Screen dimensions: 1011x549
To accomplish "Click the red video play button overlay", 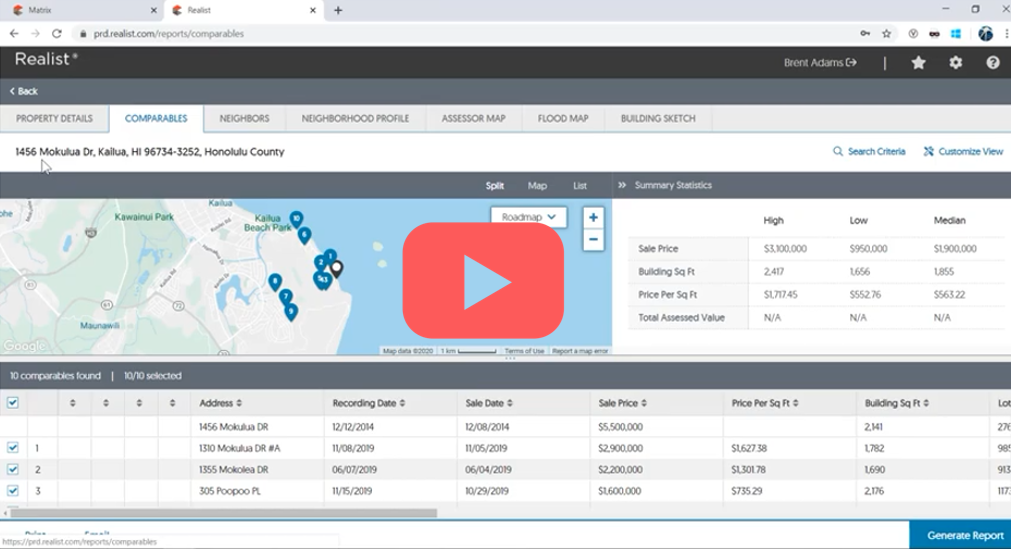I will point(483,281).
